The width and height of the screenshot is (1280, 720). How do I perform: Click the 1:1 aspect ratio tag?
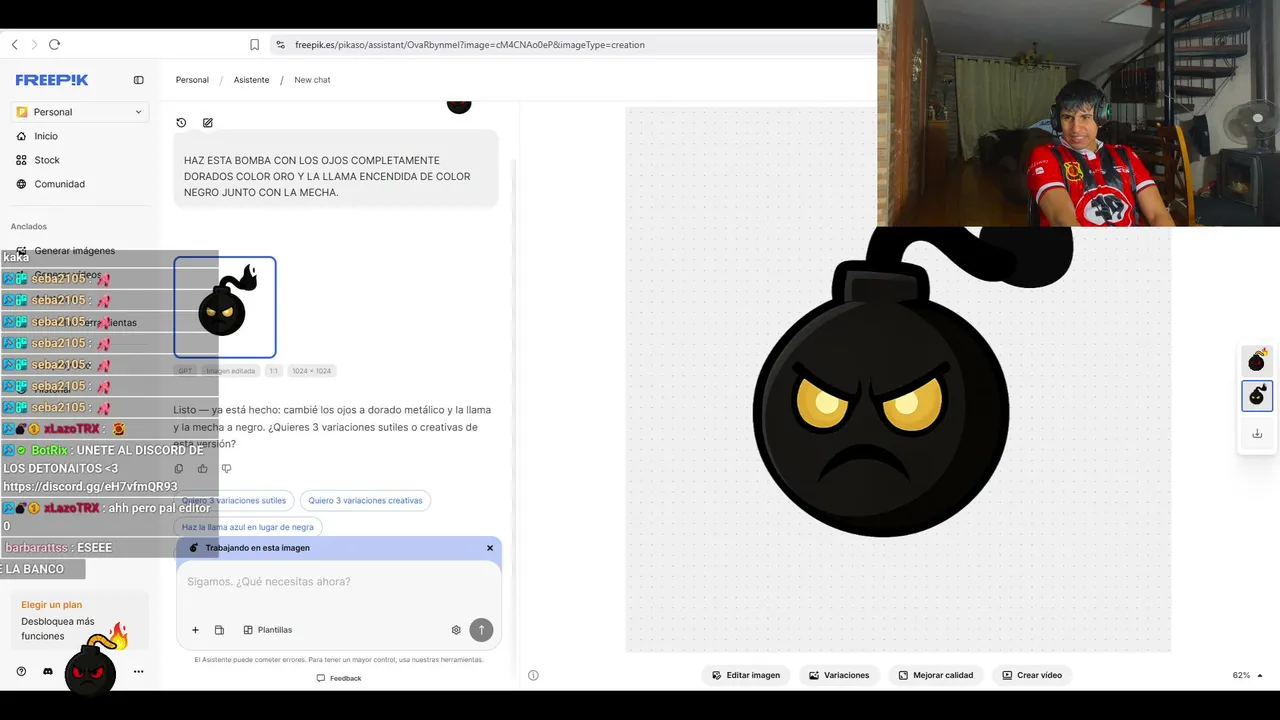273,371
